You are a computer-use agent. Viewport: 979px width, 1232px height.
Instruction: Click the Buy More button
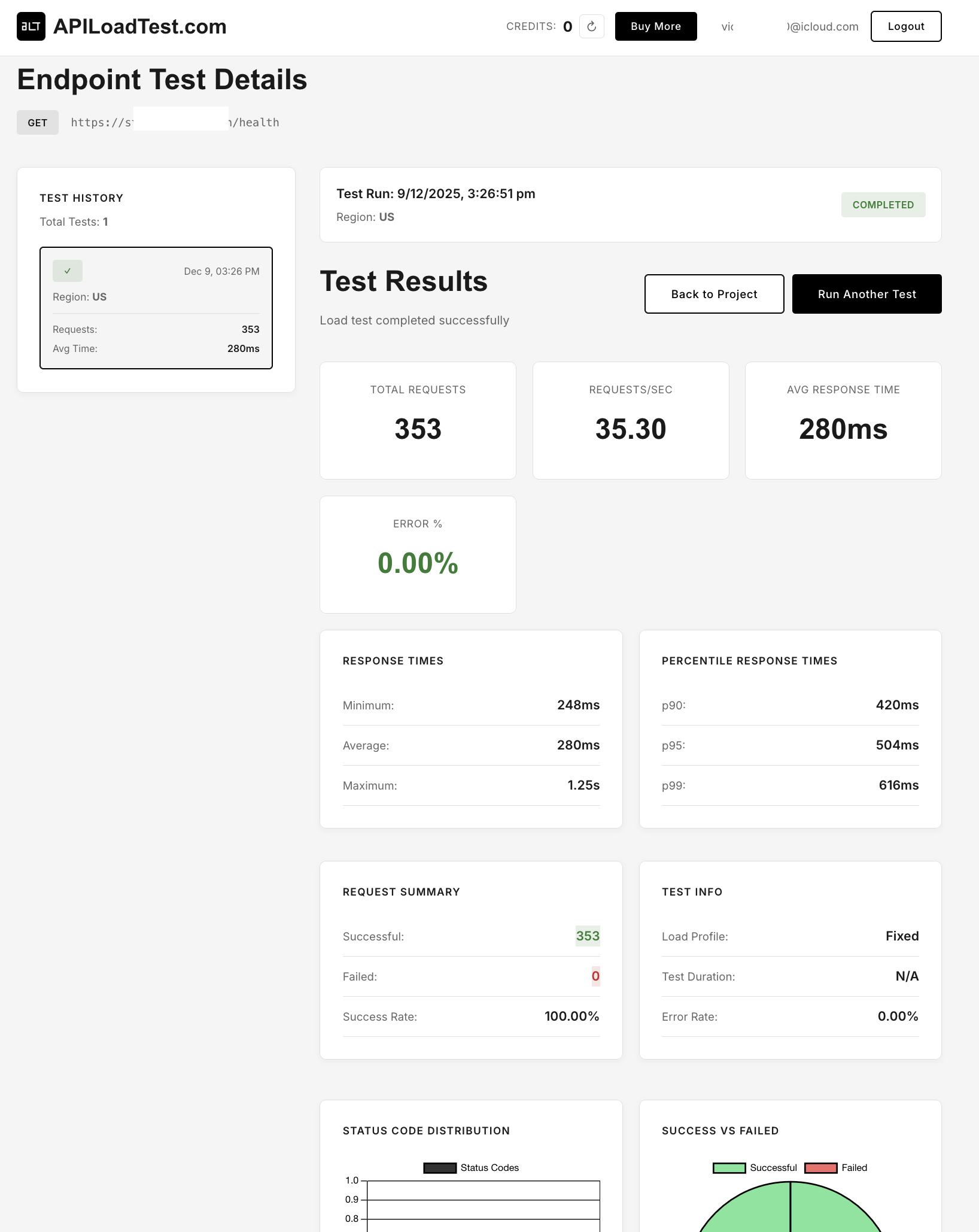[655, 26]
